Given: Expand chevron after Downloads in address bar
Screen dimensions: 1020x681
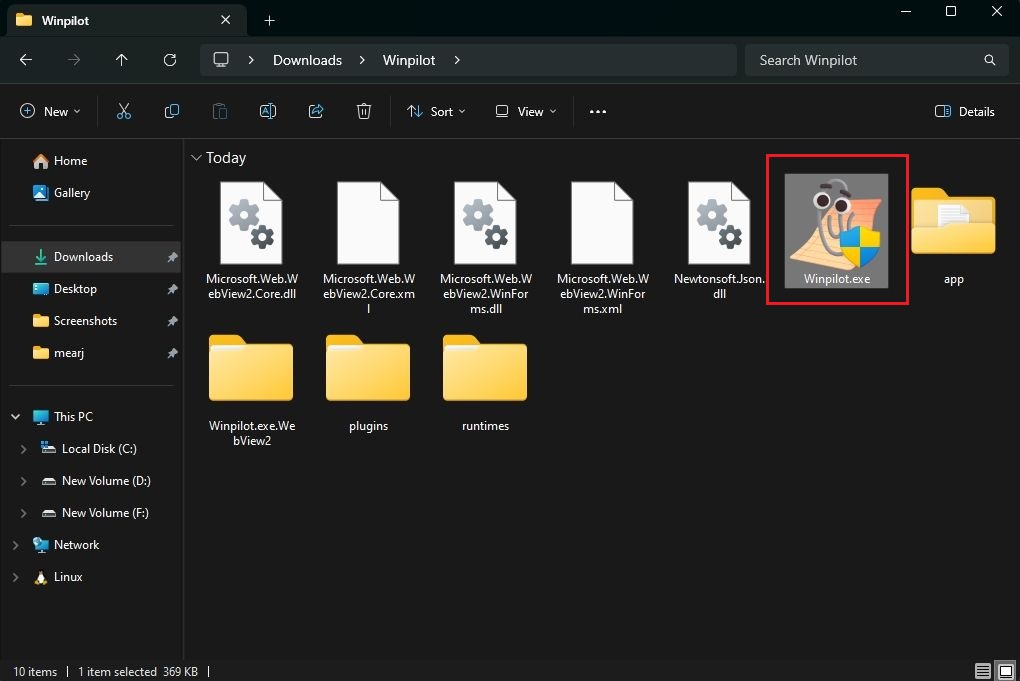Looking at the screenshot, I should [x=362, y=60].
